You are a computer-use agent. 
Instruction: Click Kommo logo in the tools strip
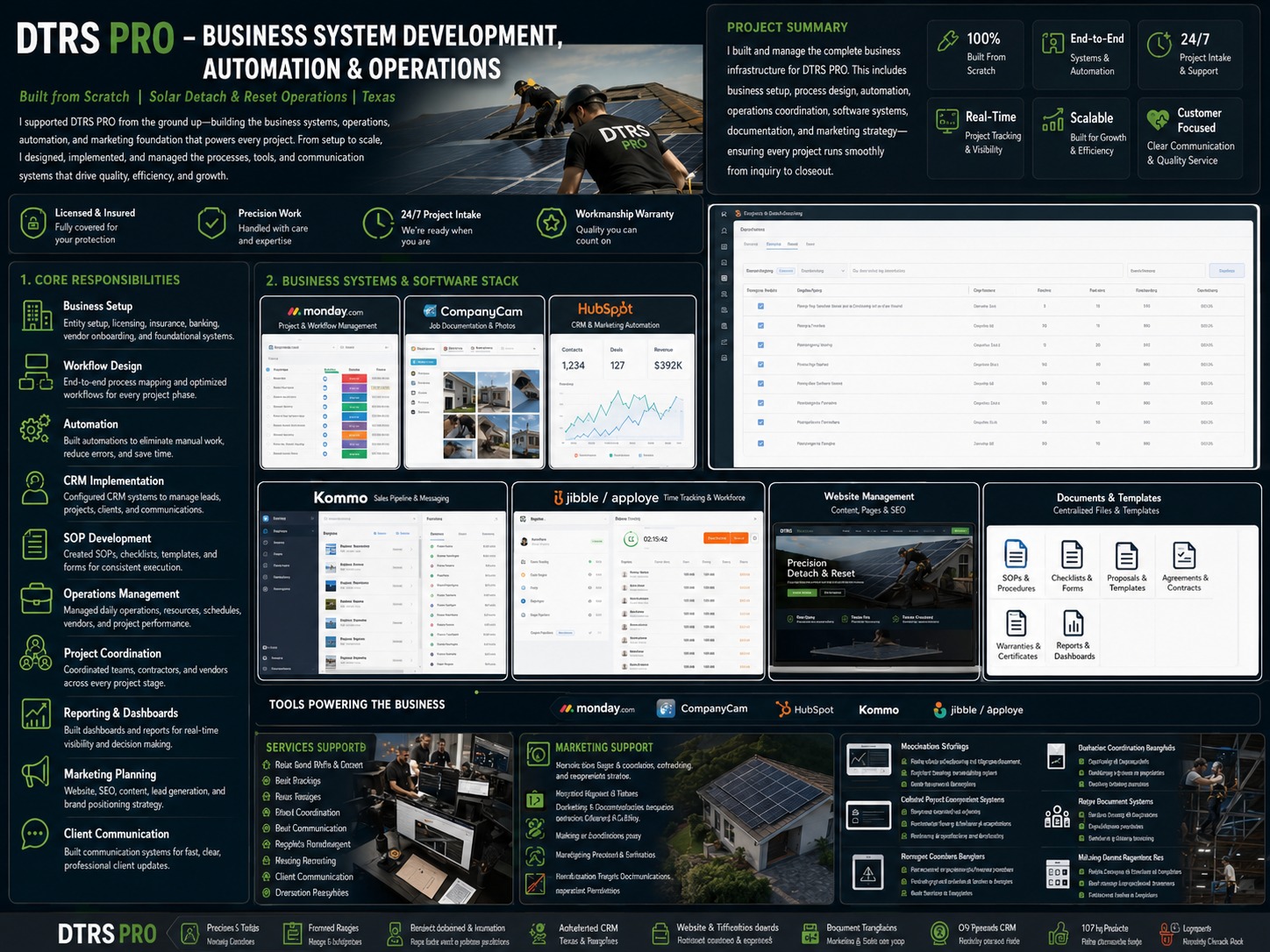point(879,710)
